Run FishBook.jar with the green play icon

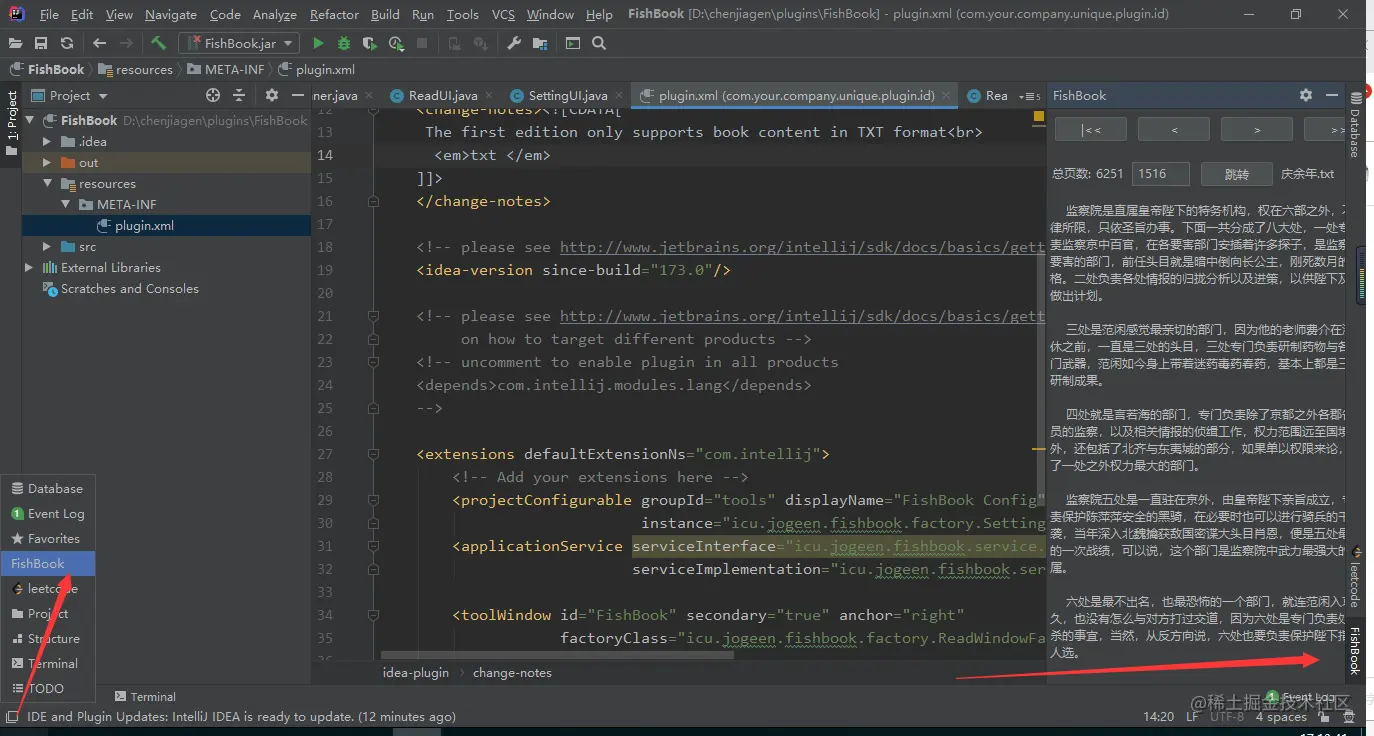point(318,43)
